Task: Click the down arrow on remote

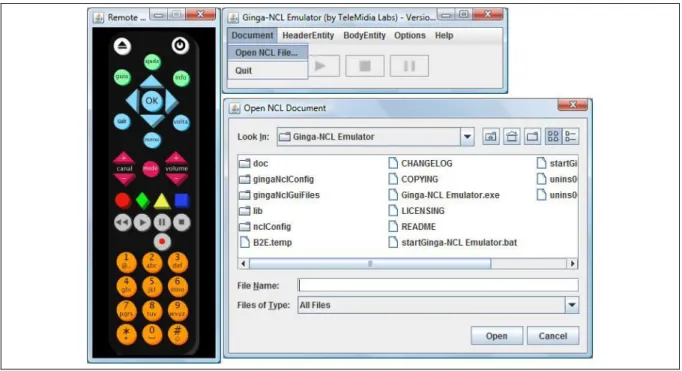Action: (x=152, y=120)
